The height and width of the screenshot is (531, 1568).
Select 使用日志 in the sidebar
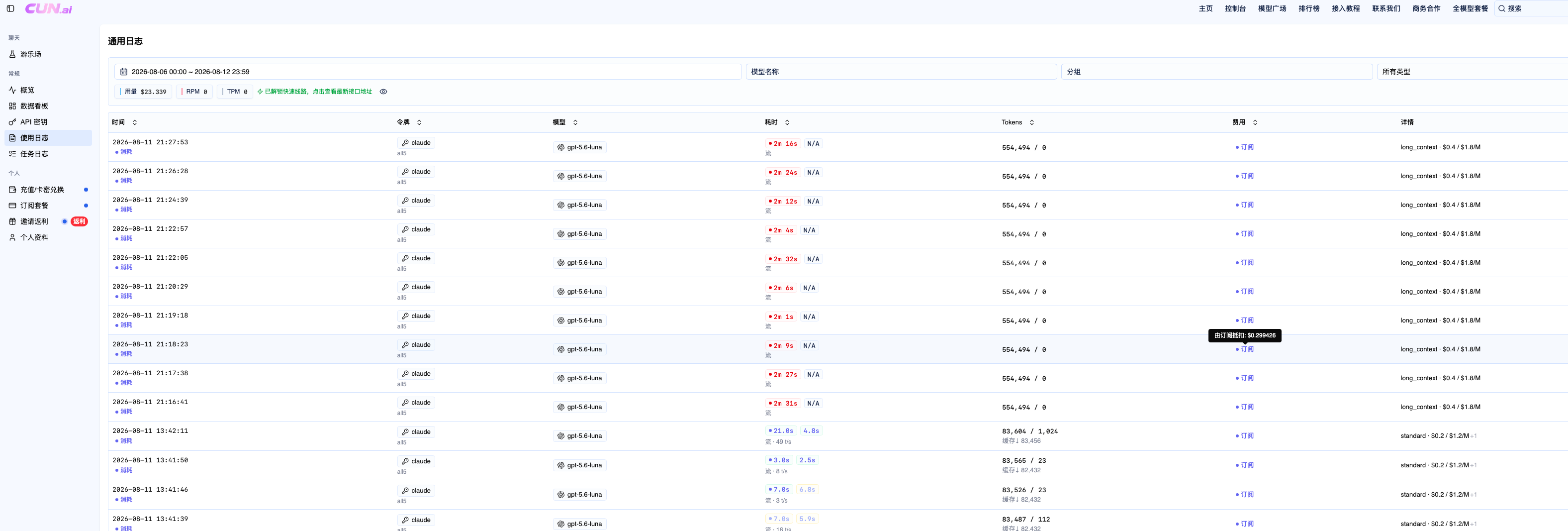pos(48,138)
